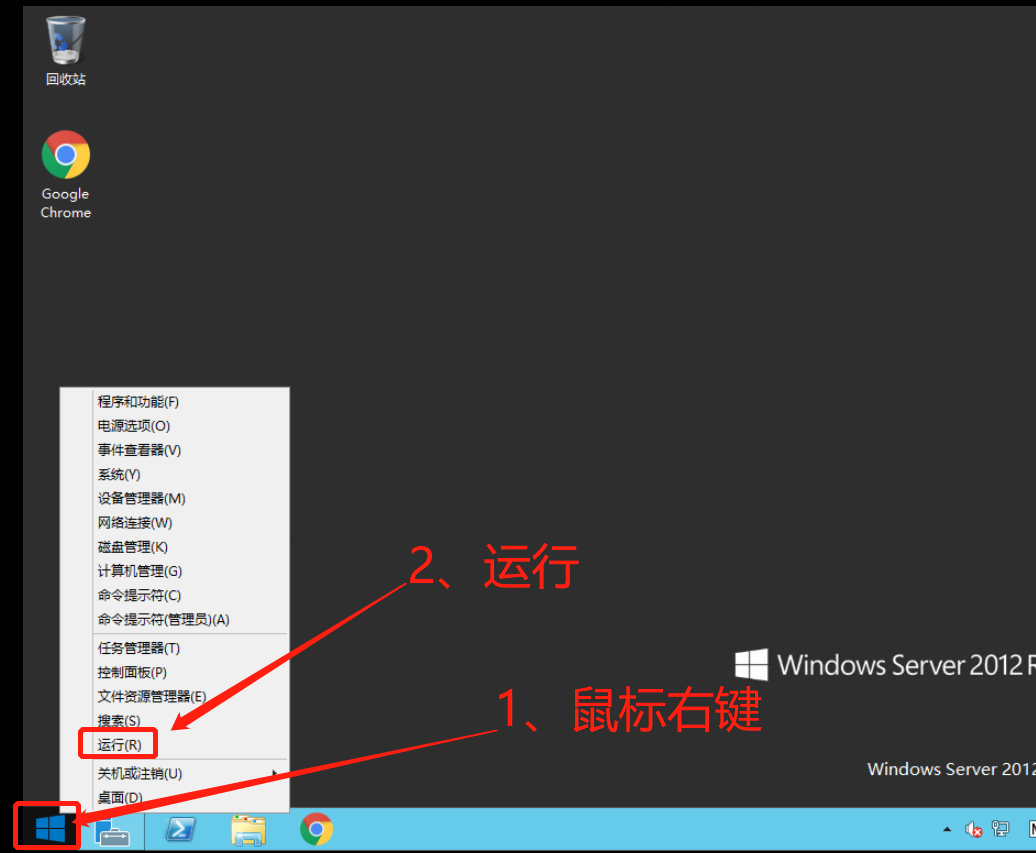This screenshot has width=1036, height=853.
Task: Open the network status tray icon
Action: 1000,829
